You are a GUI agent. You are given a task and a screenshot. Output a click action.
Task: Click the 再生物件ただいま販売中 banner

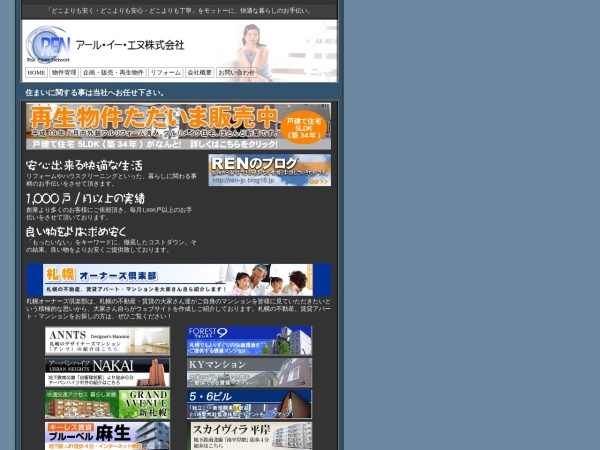[178, 126]
